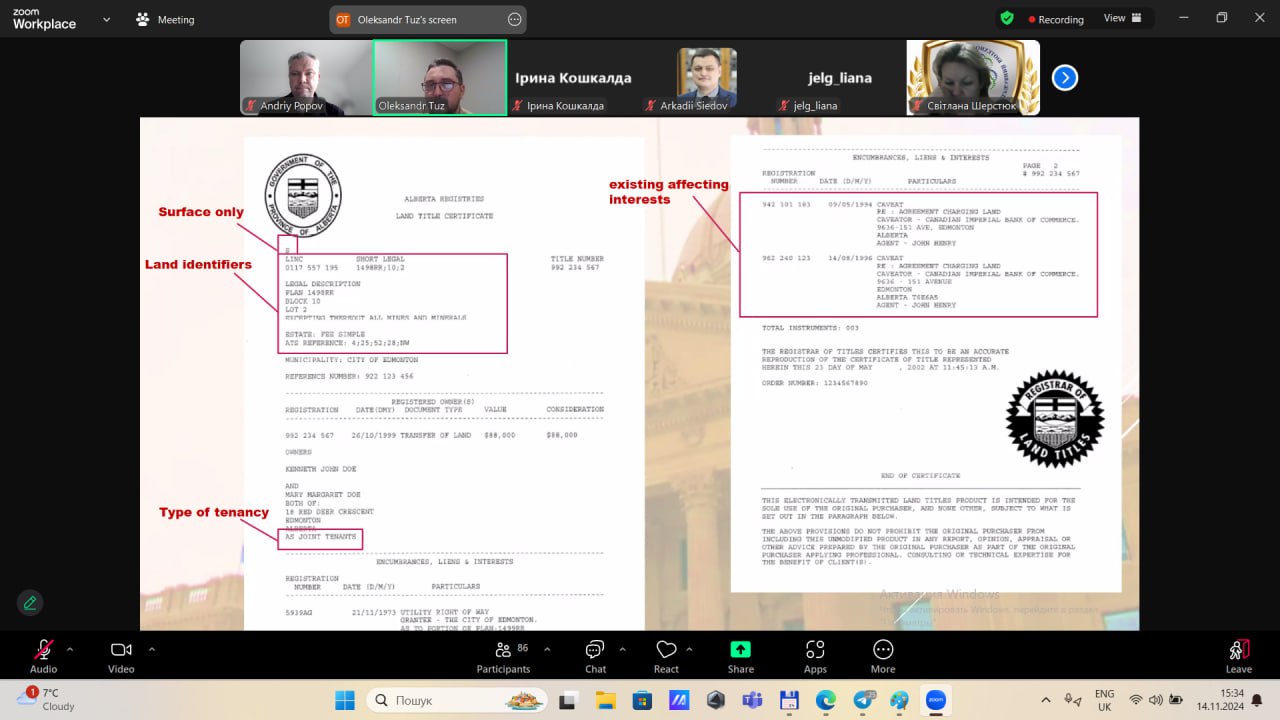Select Ірина Кошкалда's participant tile

tap(573, 77)
